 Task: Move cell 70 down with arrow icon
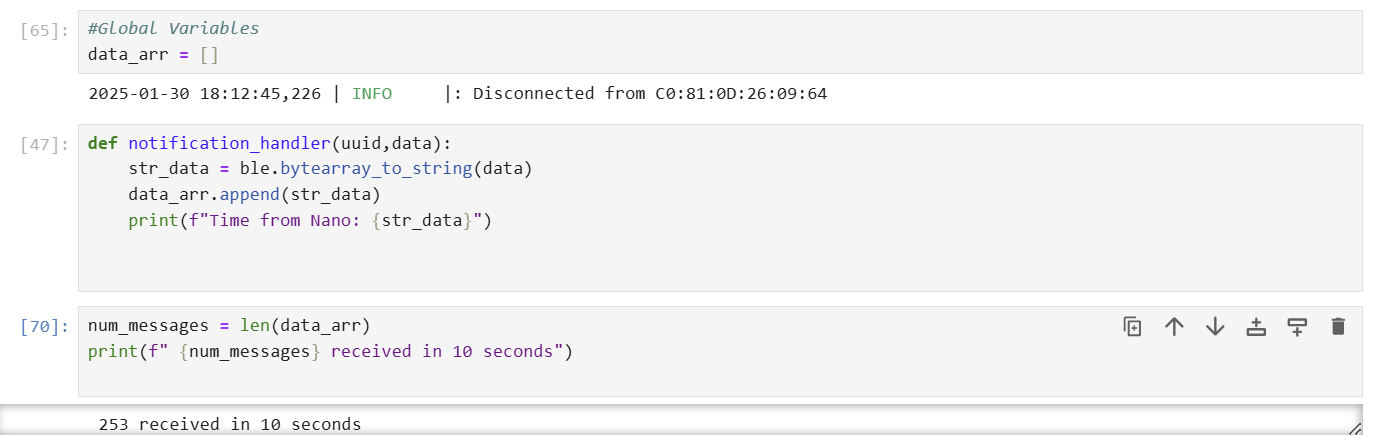point(1215,326)
